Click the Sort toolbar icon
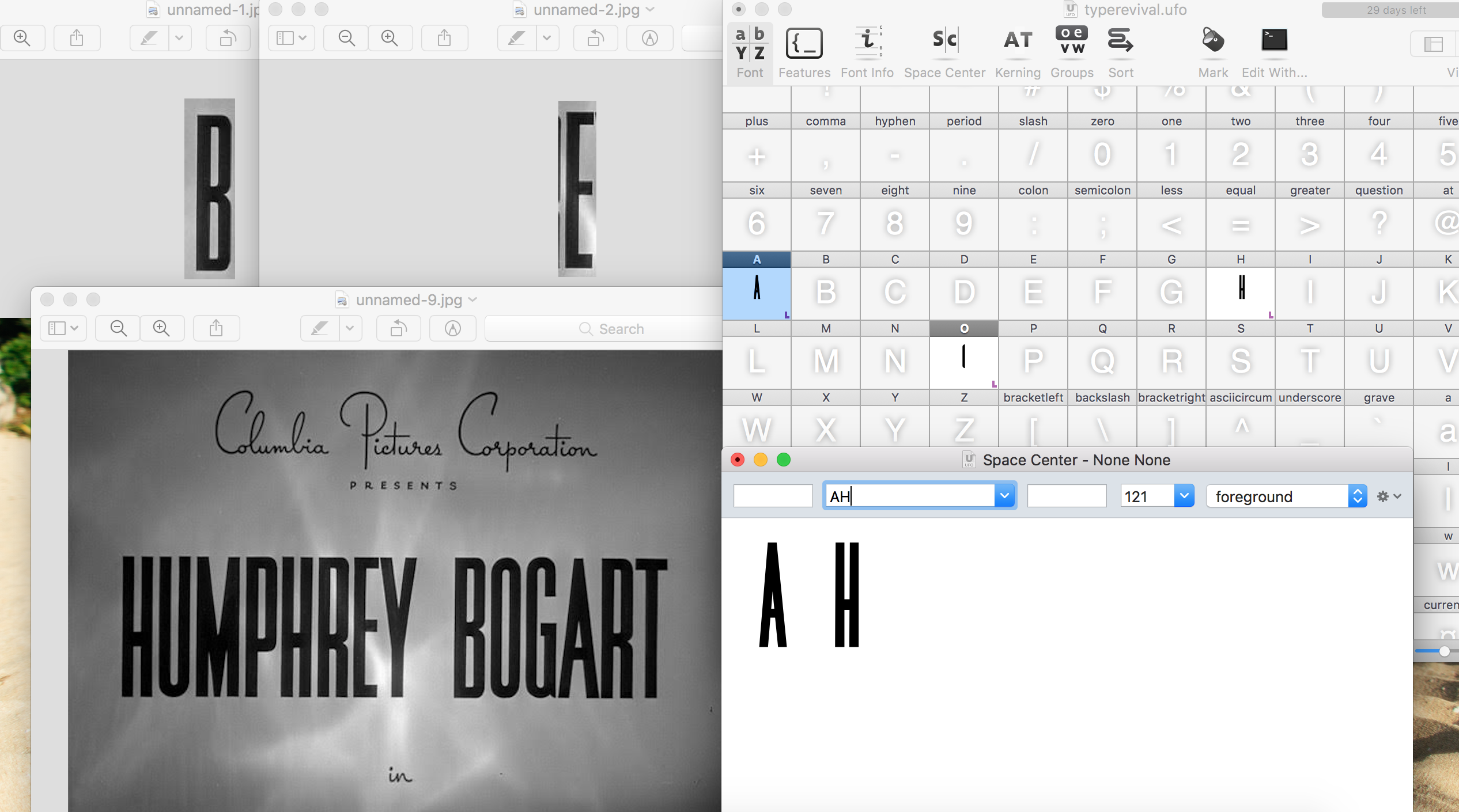The image size is (1459, 812). coord(1121,52)
